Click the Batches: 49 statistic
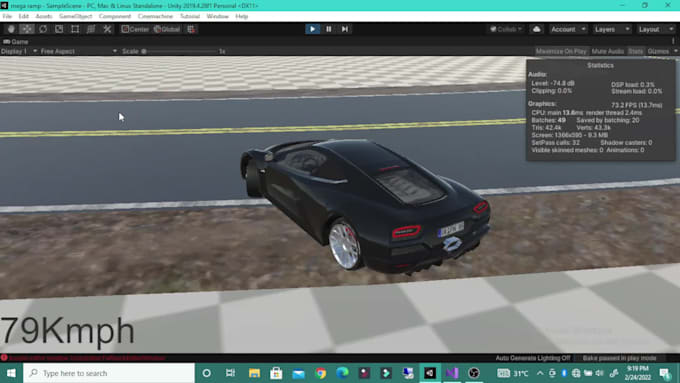Screen dimensions: 680x383 549,120
